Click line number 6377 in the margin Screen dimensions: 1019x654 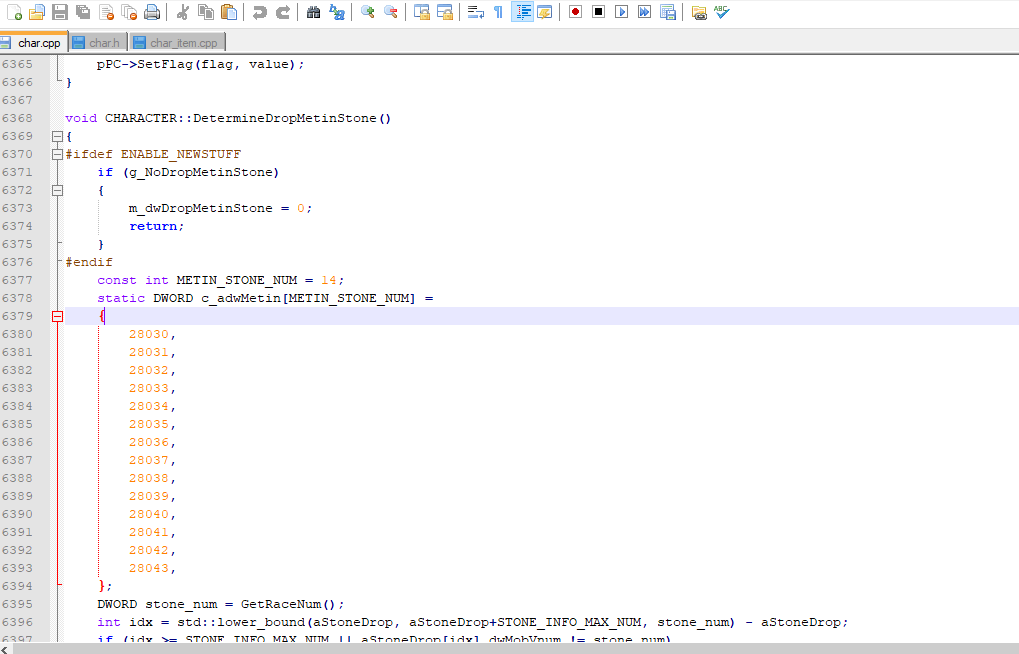point(17,280)
